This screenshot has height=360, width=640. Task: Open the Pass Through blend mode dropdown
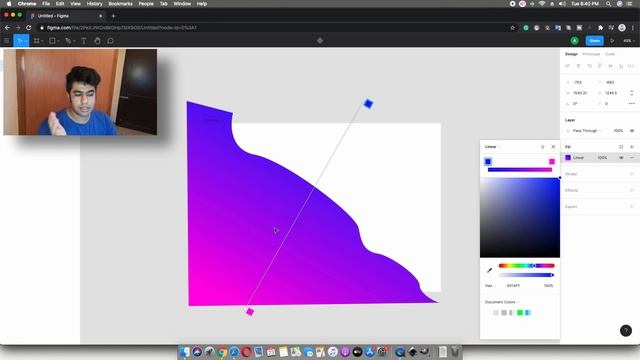point(587,131)
